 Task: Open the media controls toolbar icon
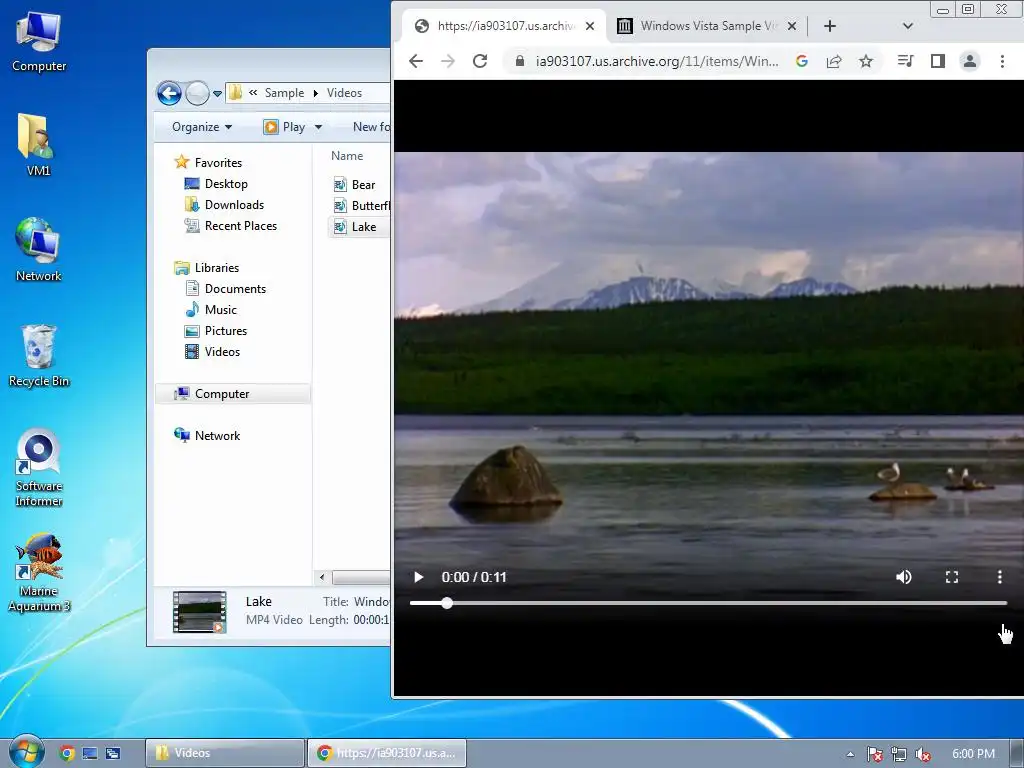pos(906,61)
